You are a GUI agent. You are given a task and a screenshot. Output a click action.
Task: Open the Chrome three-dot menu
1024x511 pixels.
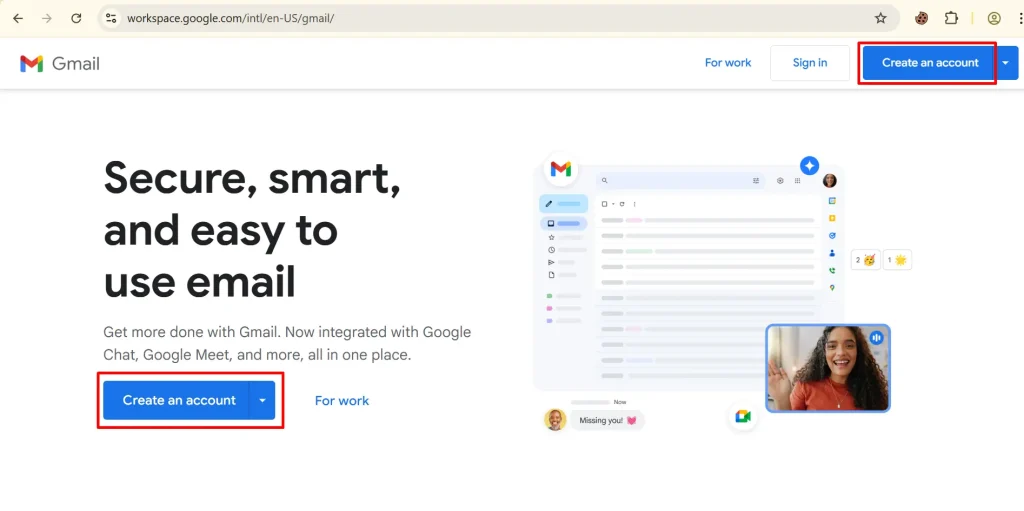pos(1019,18)
